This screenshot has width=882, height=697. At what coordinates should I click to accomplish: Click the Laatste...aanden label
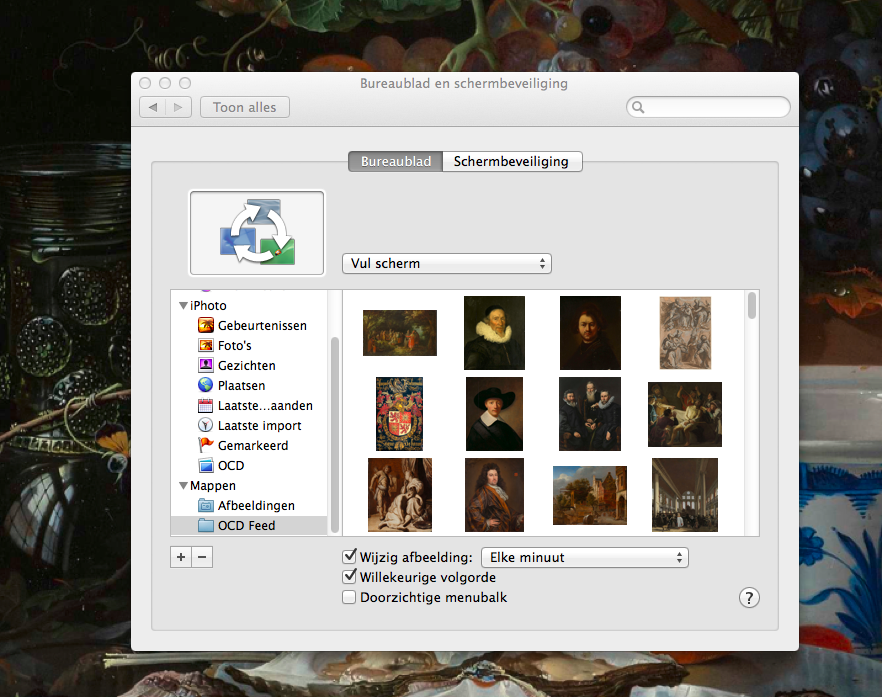[265, 406]
